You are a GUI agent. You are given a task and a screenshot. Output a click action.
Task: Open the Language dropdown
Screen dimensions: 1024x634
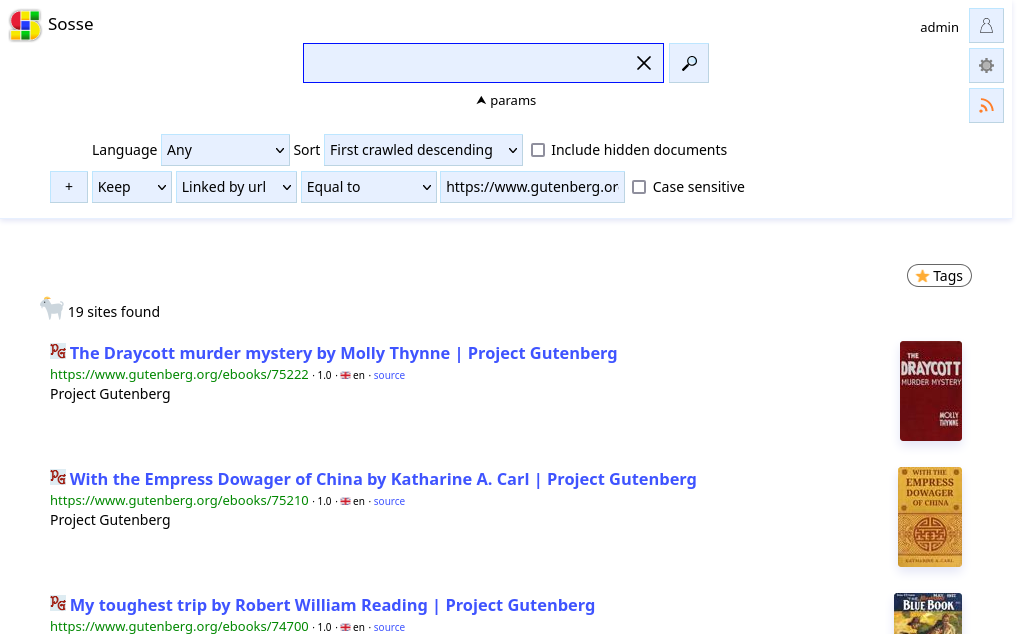point(225,150)
